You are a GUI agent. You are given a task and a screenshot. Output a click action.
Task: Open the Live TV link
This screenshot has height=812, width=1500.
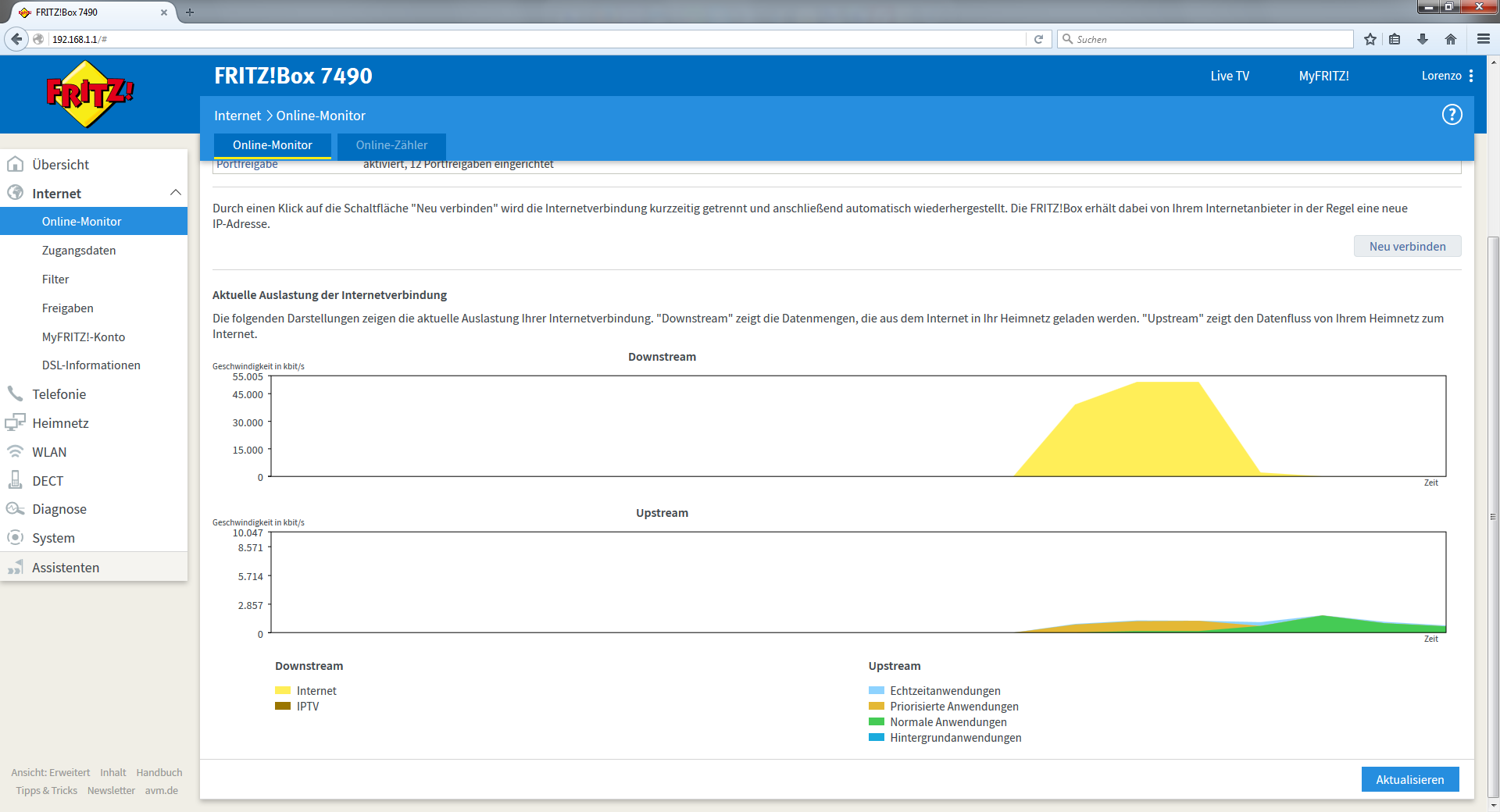pos(1230,76)
